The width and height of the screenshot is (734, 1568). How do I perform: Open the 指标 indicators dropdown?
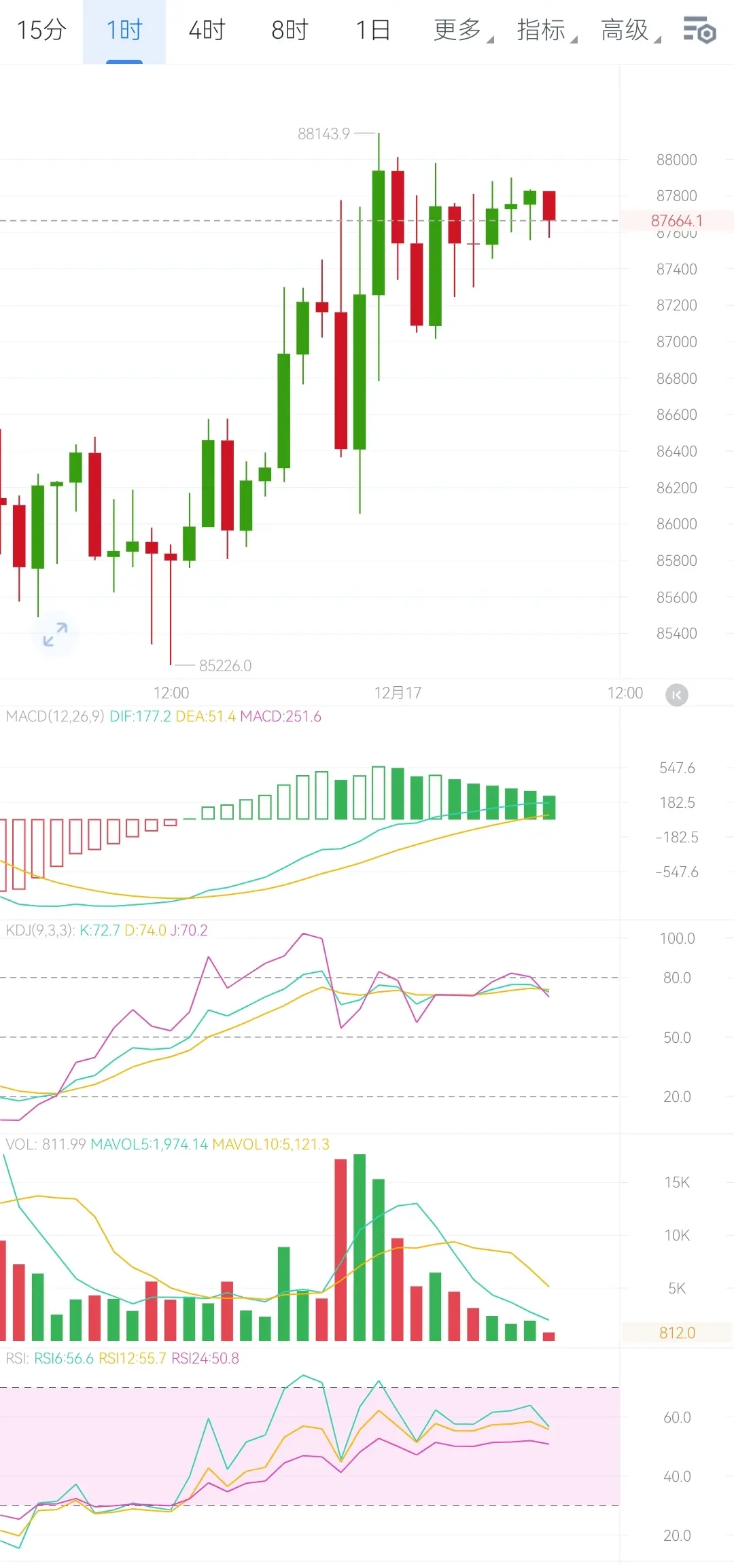(546, 30)
